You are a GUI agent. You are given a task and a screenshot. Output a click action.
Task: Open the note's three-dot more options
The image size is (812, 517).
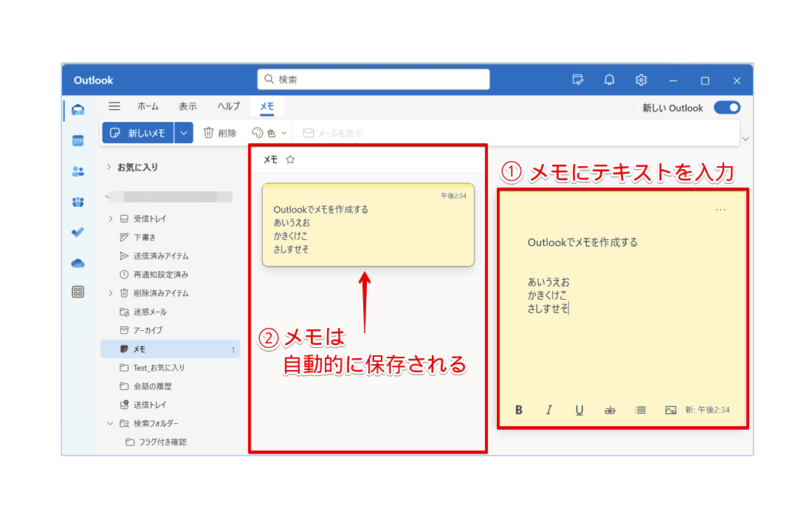coord(720,210)
